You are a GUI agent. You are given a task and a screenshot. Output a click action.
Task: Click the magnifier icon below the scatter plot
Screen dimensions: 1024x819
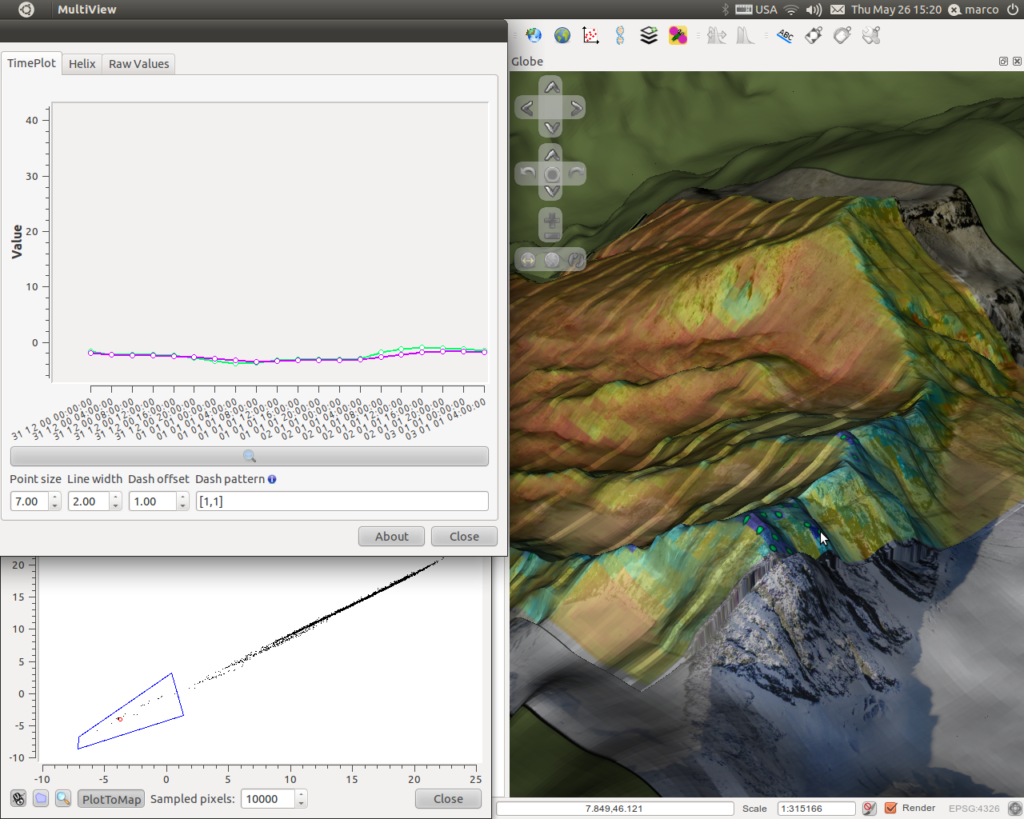[63, 798]
